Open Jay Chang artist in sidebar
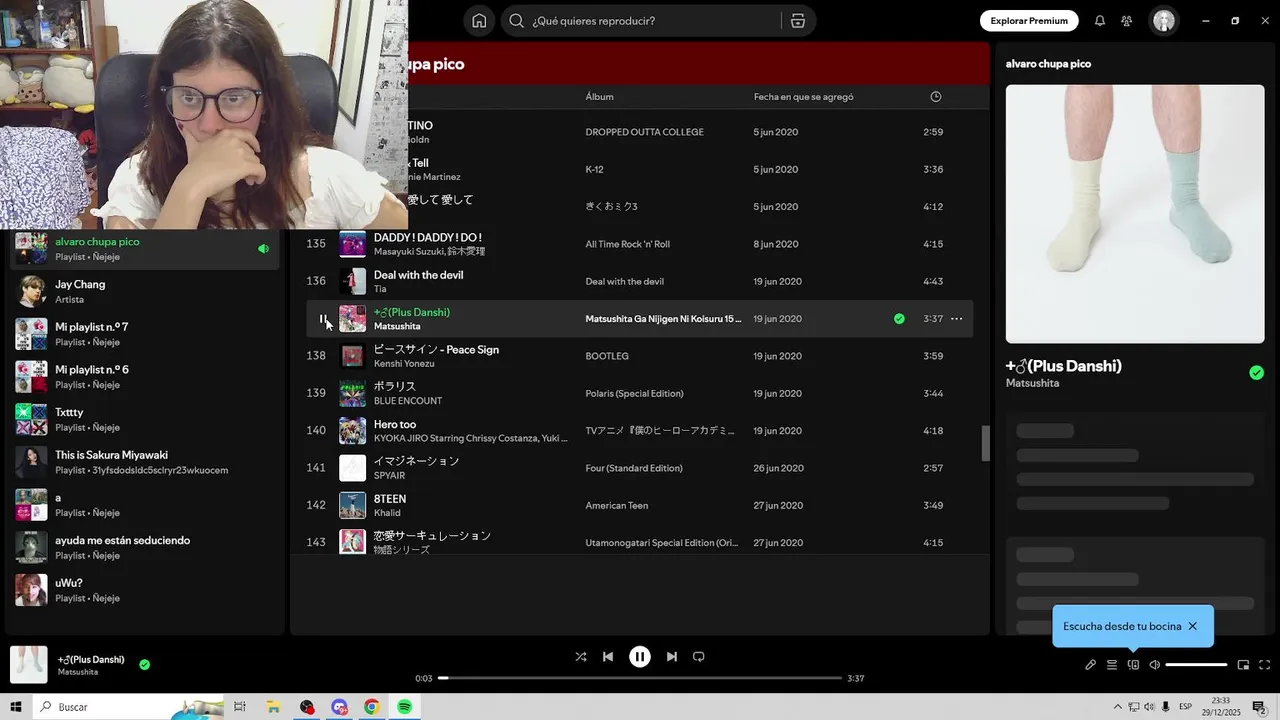This screenshot has width=1280, height=720. point(144,292)
